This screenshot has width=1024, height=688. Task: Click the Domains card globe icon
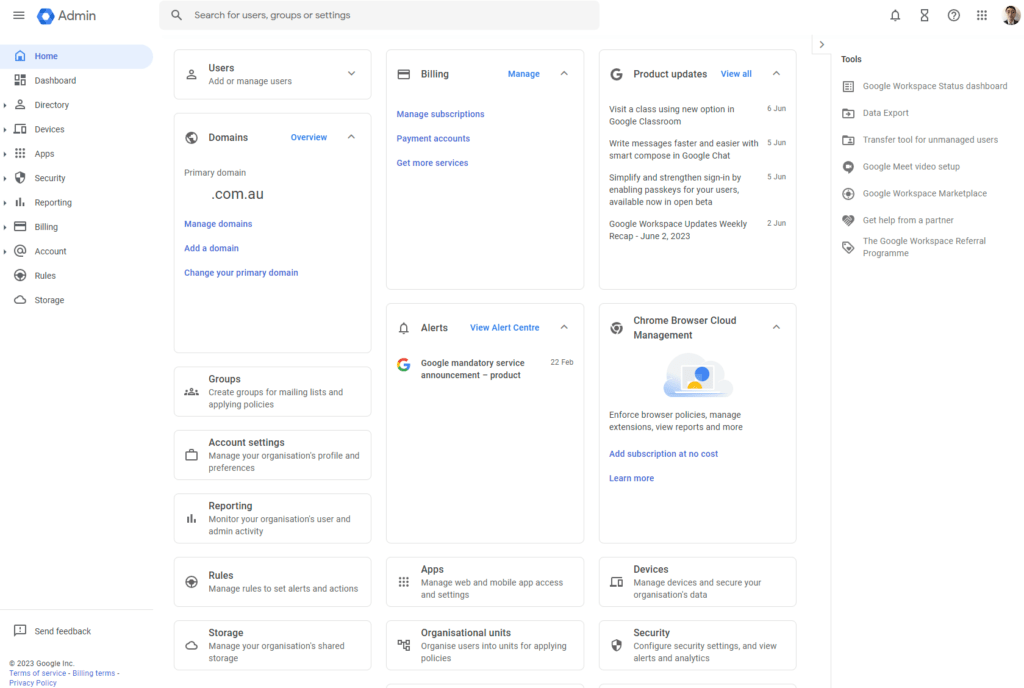click(x=191, y=138)
